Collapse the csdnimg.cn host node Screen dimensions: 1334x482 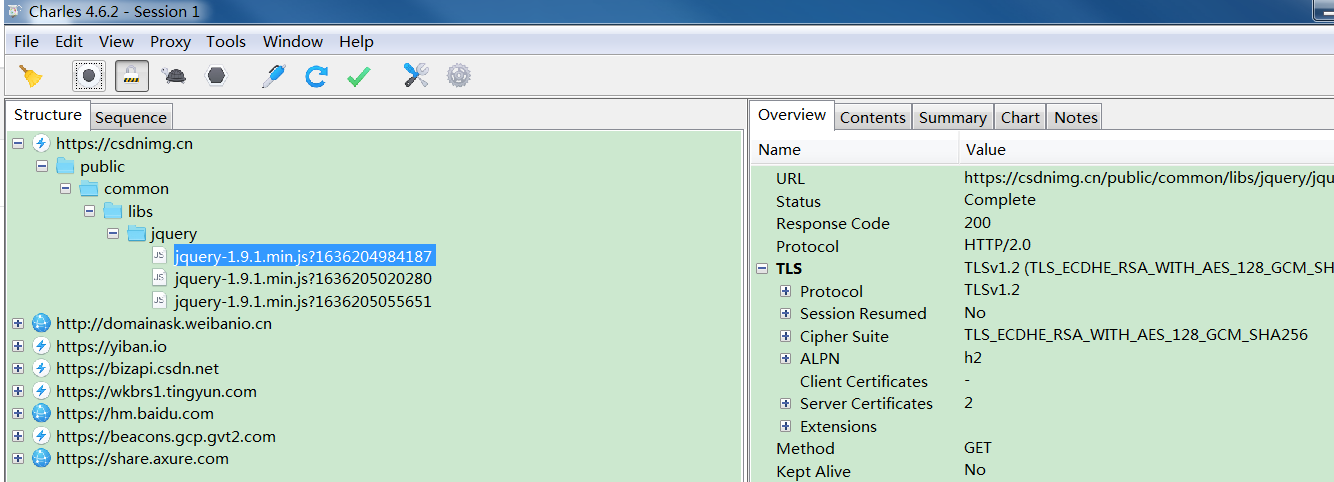point(18,144)
